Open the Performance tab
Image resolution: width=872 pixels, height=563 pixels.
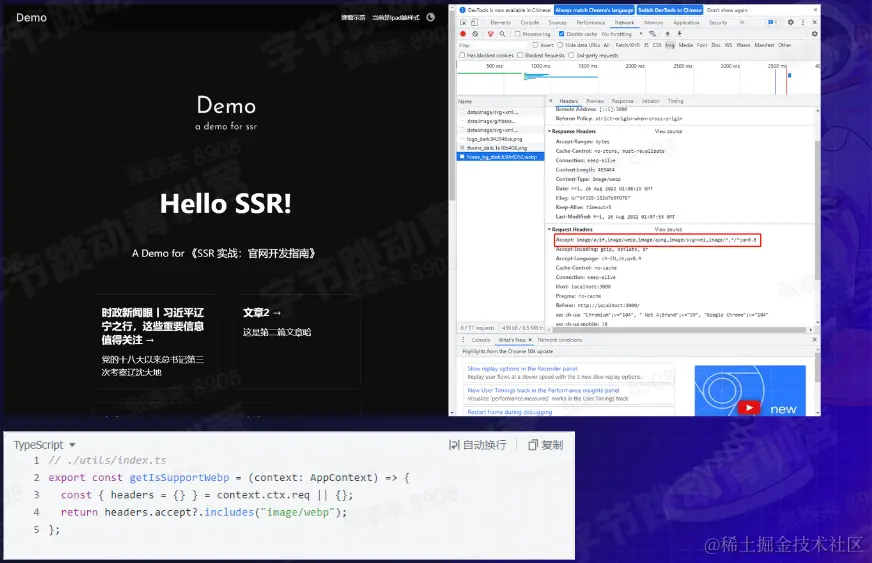tap(591, 23)
